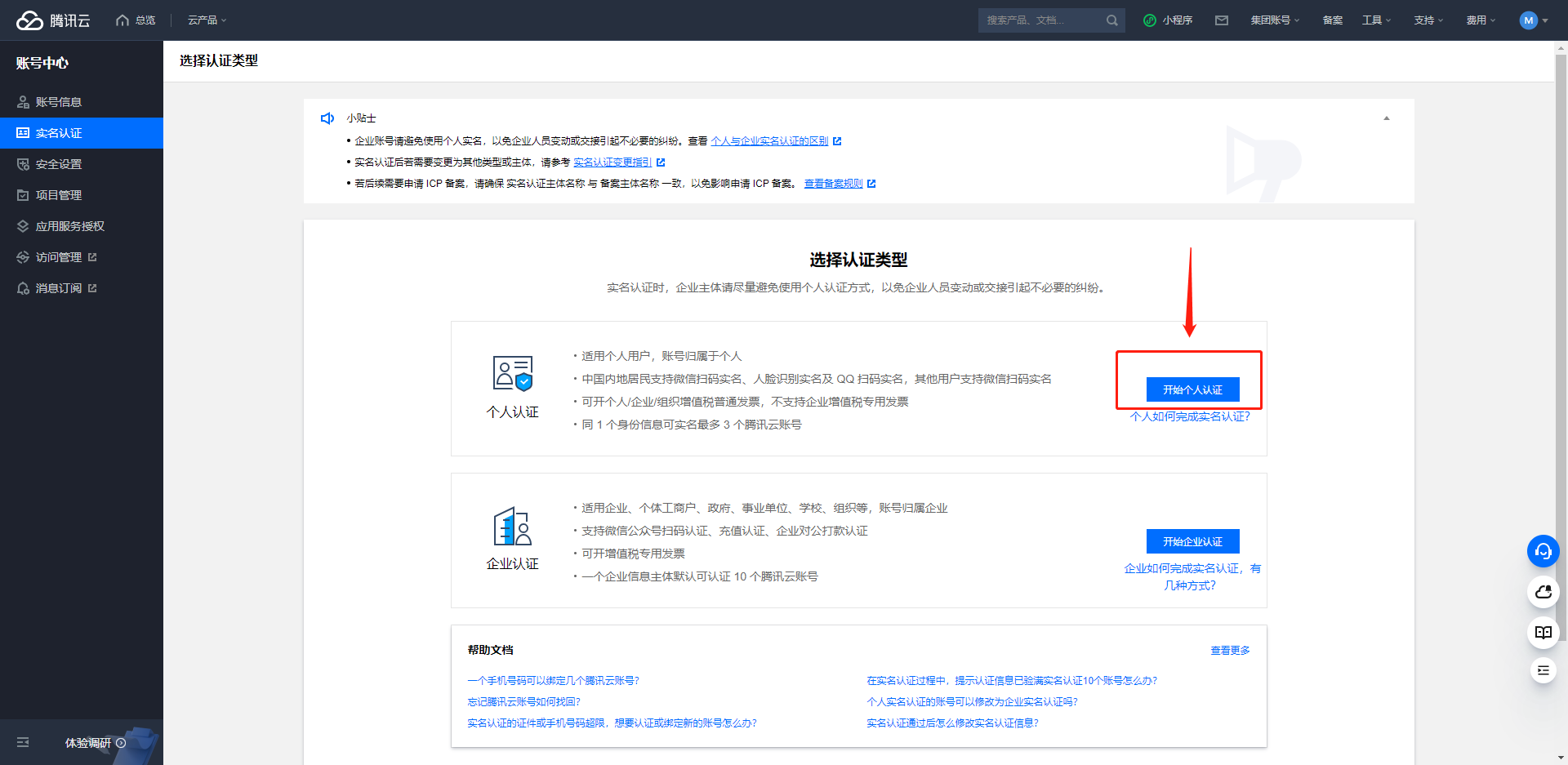Click the 体验调研 info icon
This screenshot has width=1568, height=765.
[121, 743]
